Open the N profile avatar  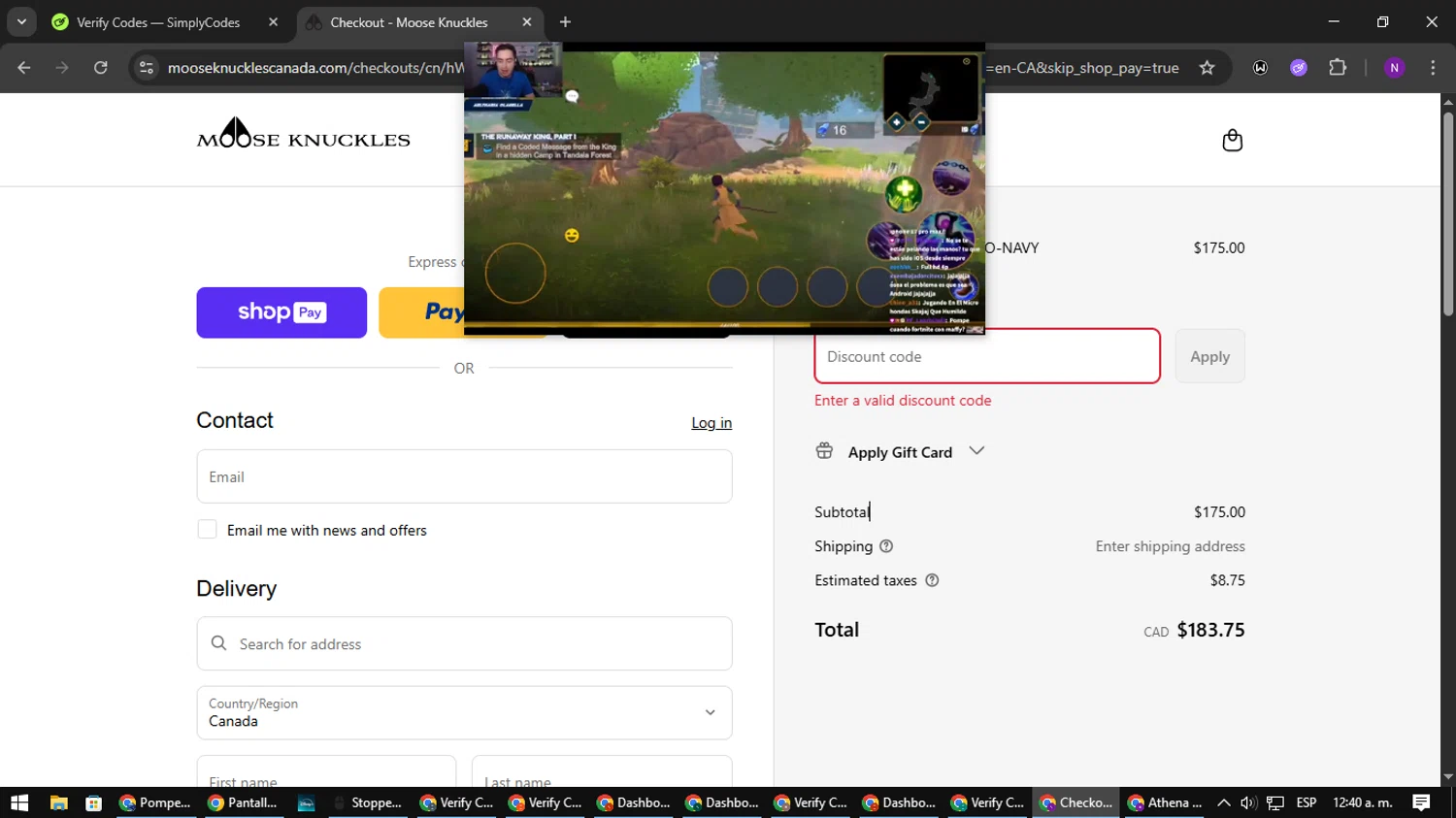1394,68
